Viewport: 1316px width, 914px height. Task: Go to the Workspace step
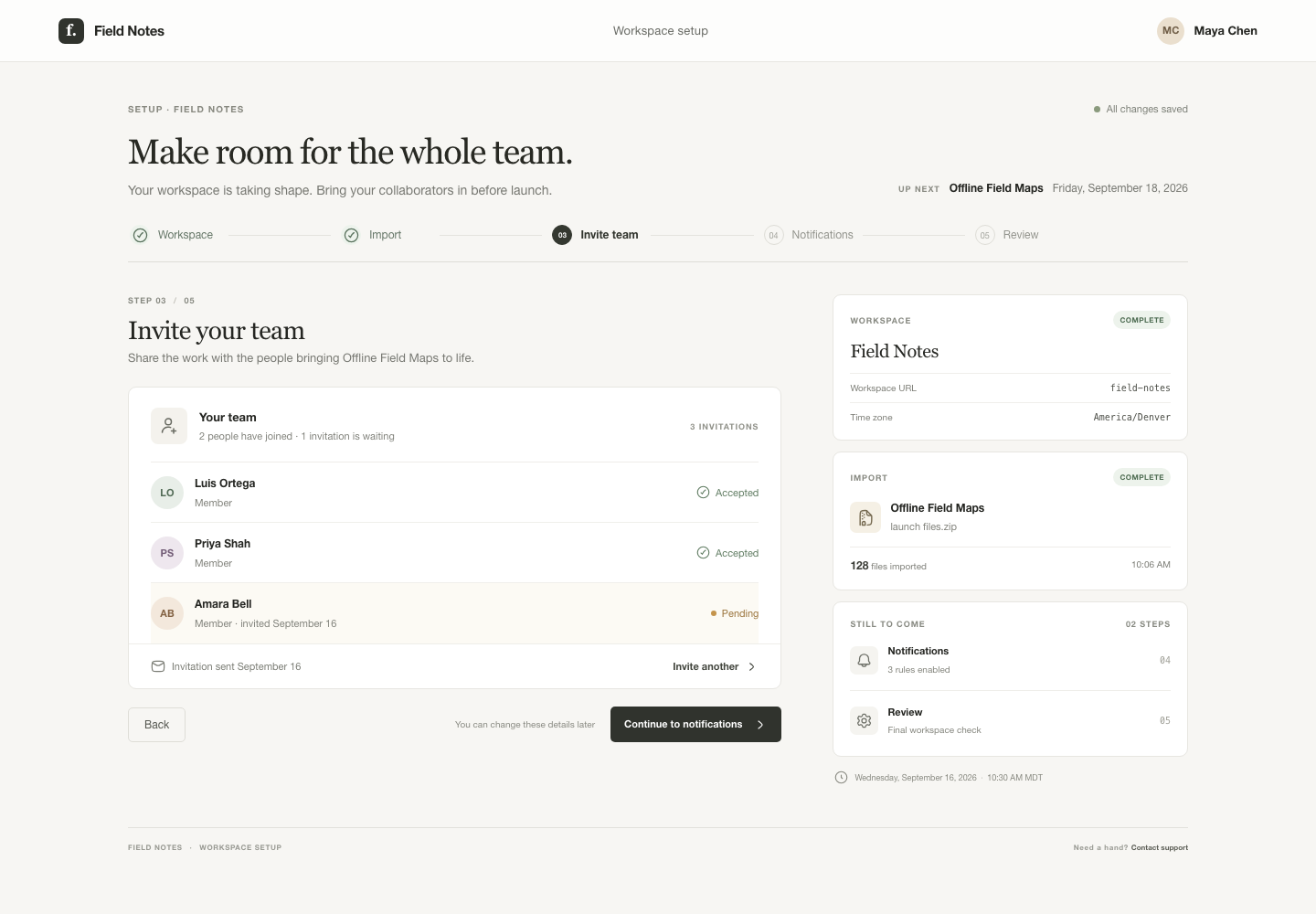point(173,235)
